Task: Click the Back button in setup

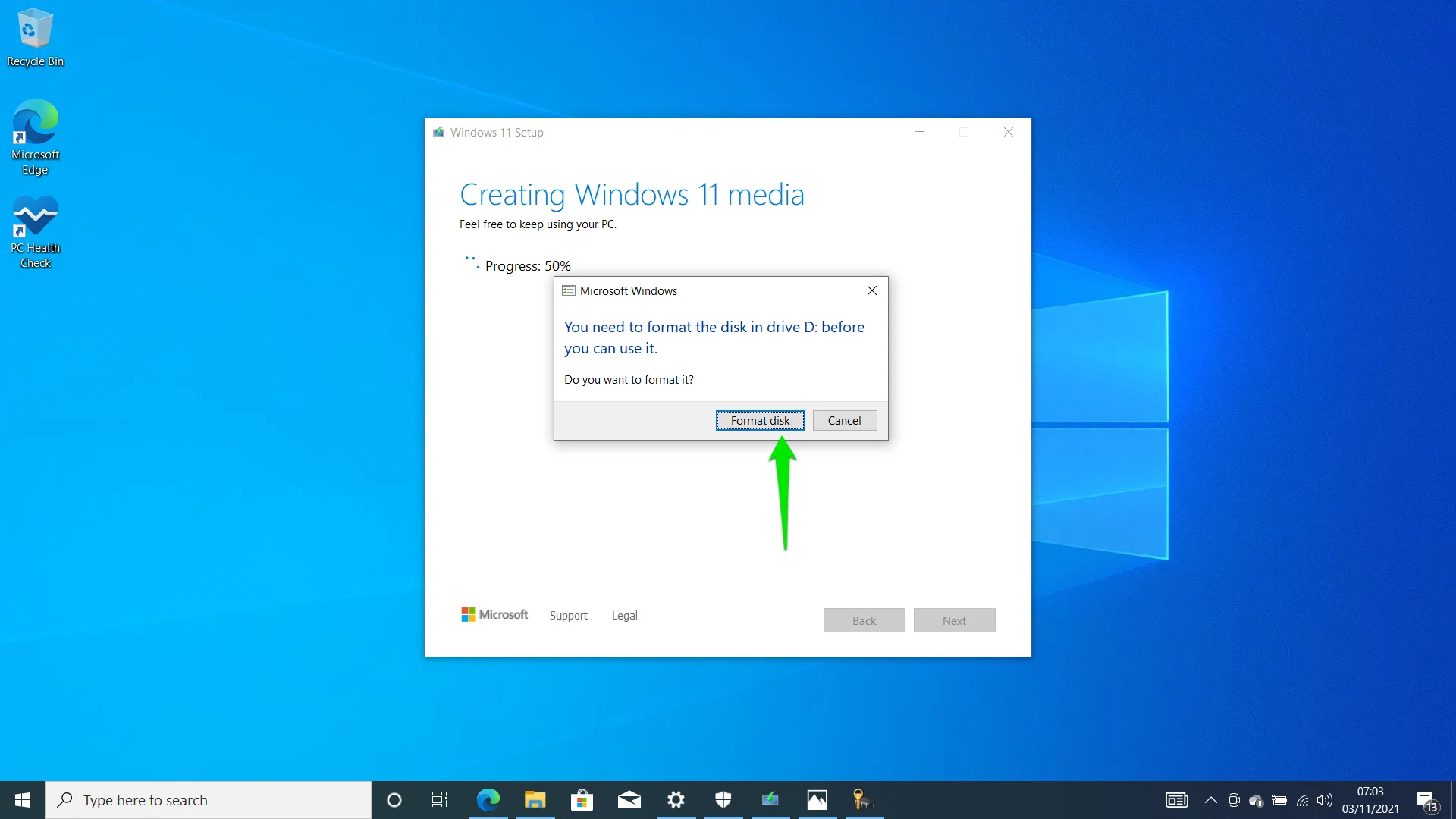Action: click(863, 620)
